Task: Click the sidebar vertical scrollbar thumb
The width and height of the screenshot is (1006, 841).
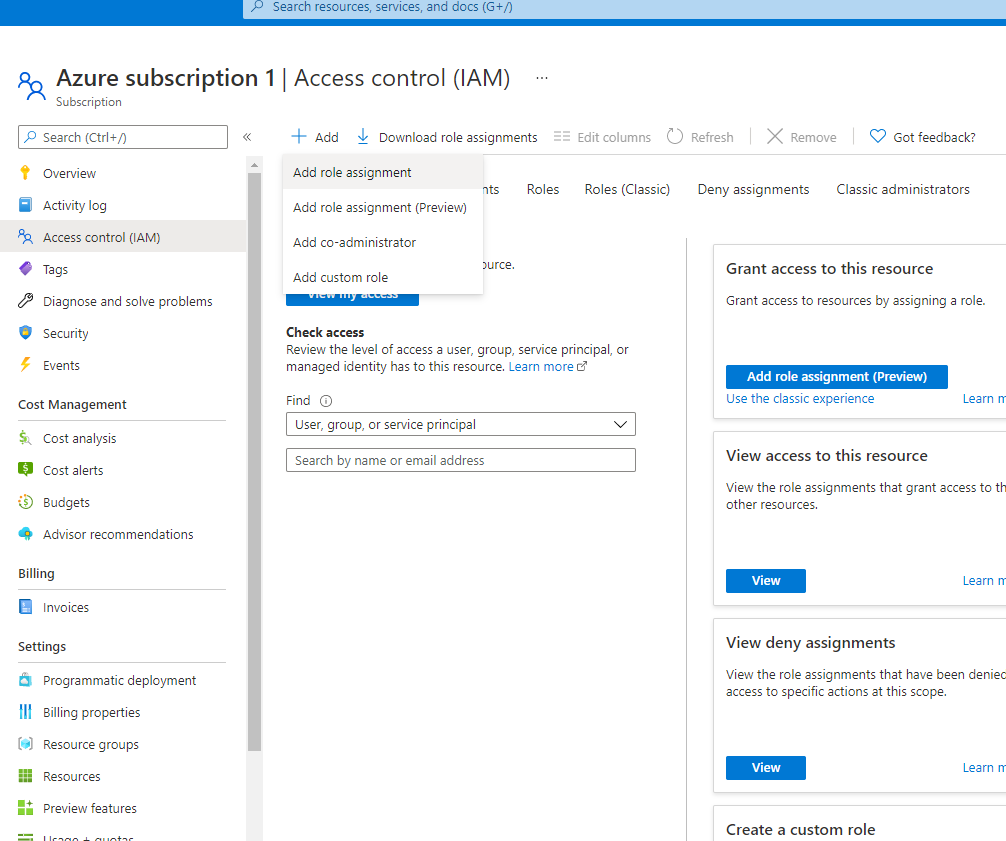Action: pos(254,462)
